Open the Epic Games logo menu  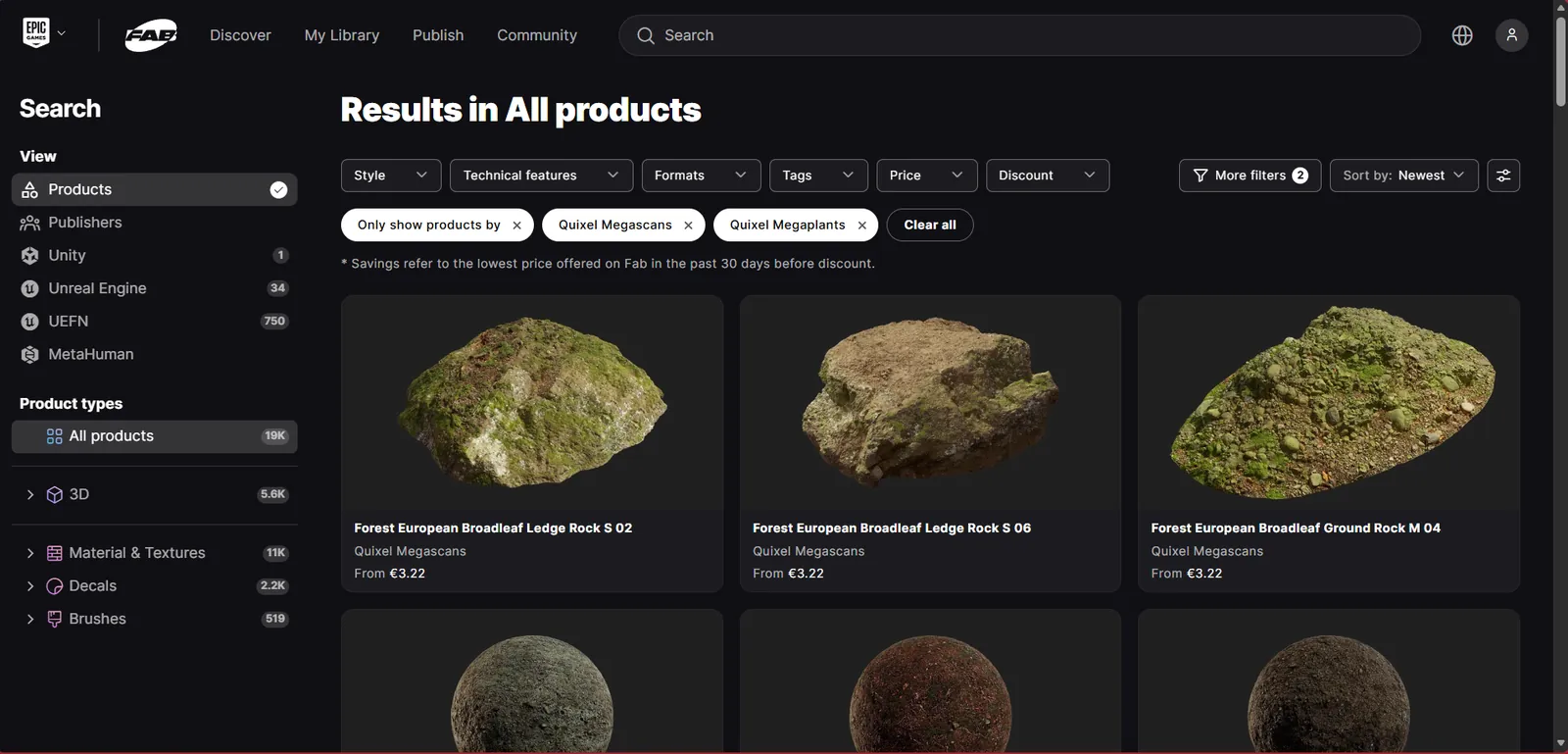tap(36, 33)
